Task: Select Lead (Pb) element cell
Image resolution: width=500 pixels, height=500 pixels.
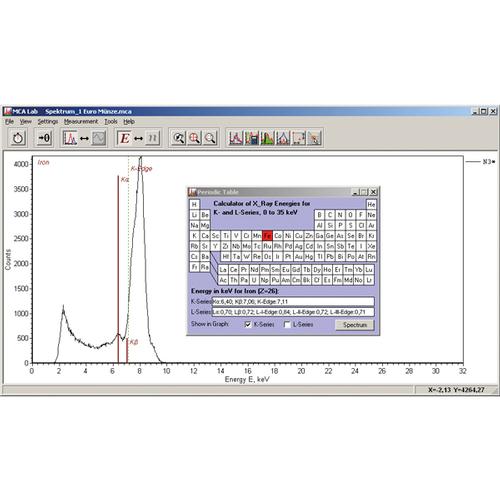Action: click(x=330, y=257)
